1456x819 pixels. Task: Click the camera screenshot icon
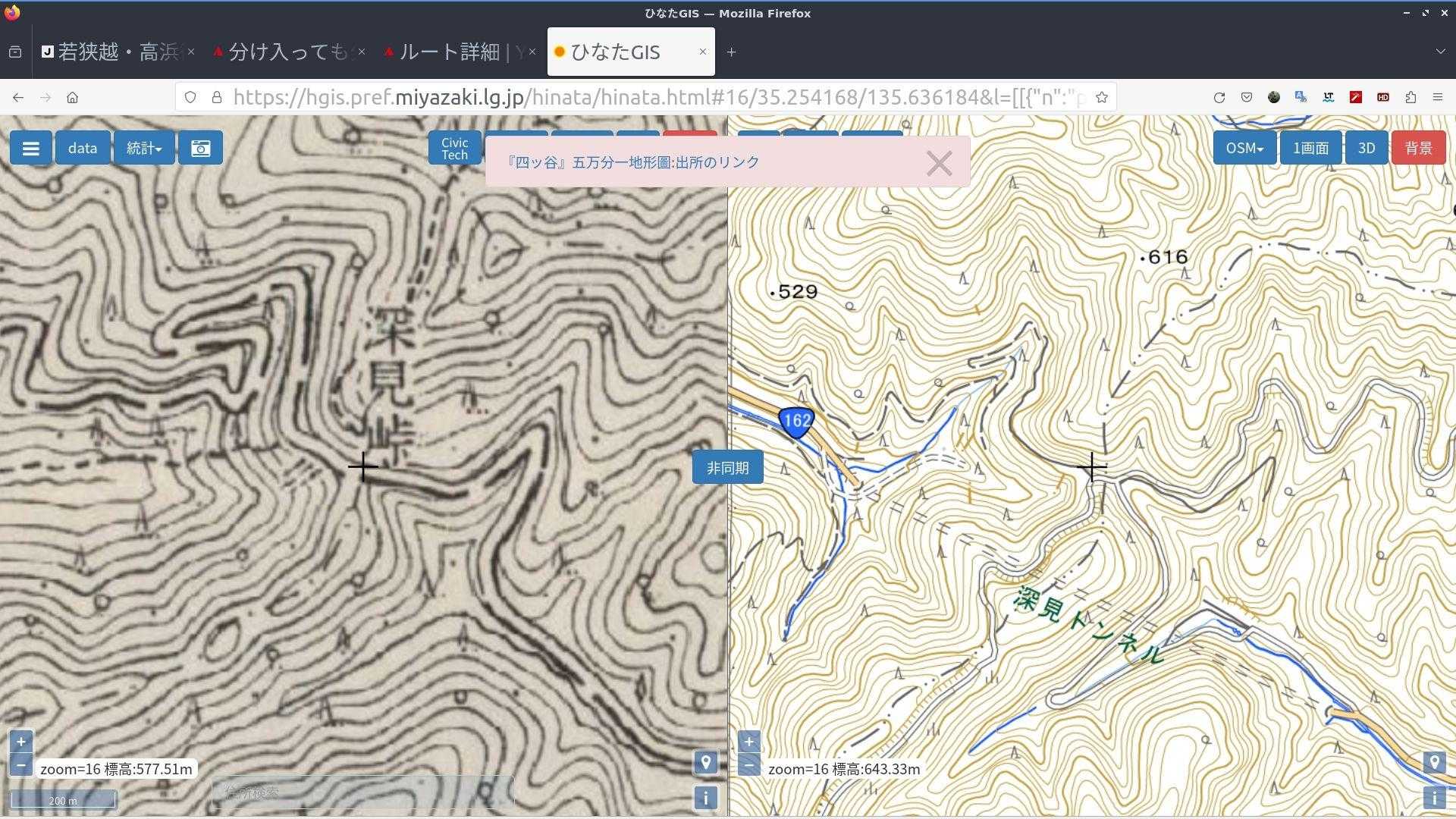tap(200, 148)
